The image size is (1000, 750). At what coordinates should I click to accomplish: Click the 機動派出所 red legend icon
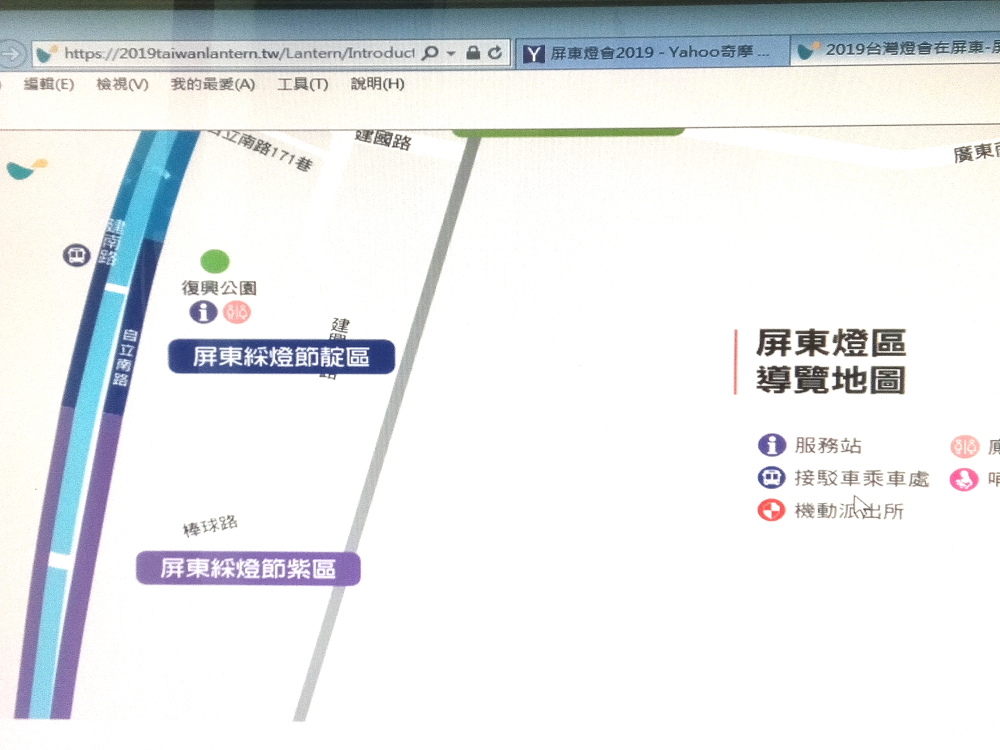click(x=771, y=510)
